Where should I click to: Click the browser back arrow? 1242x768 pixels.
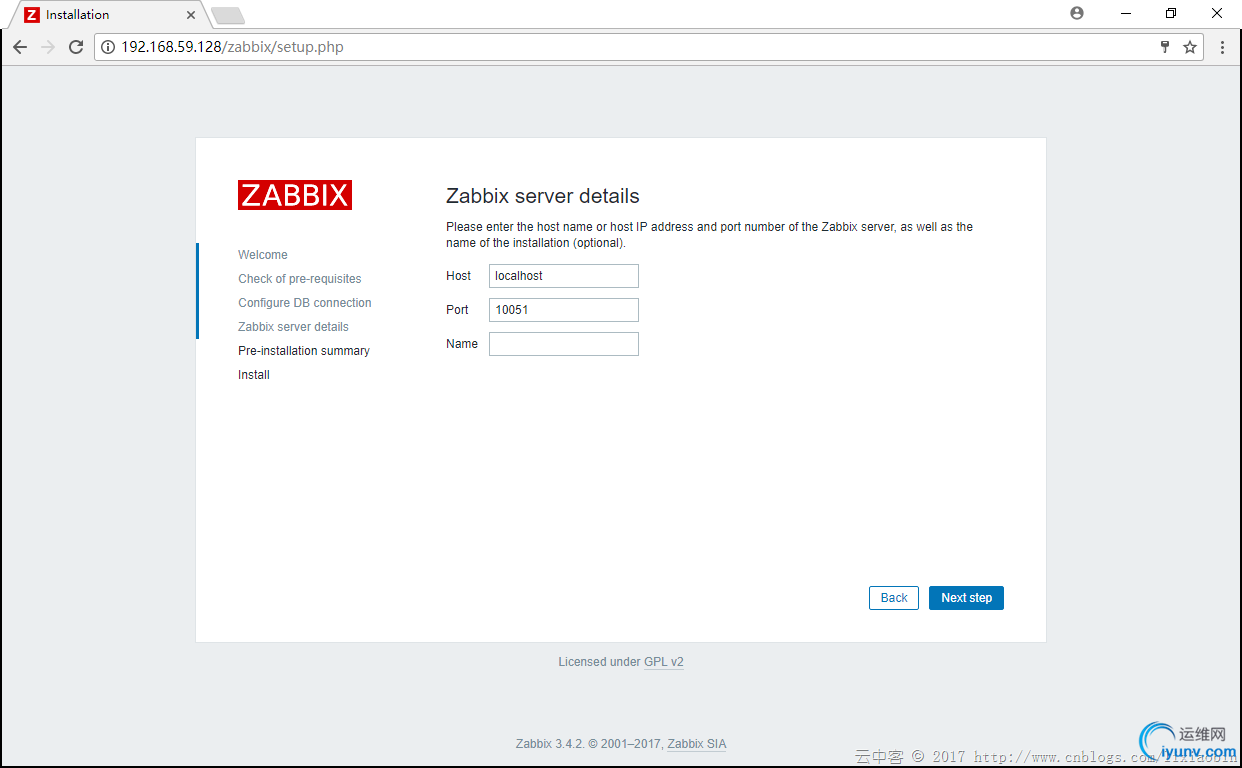coord(20,47)
